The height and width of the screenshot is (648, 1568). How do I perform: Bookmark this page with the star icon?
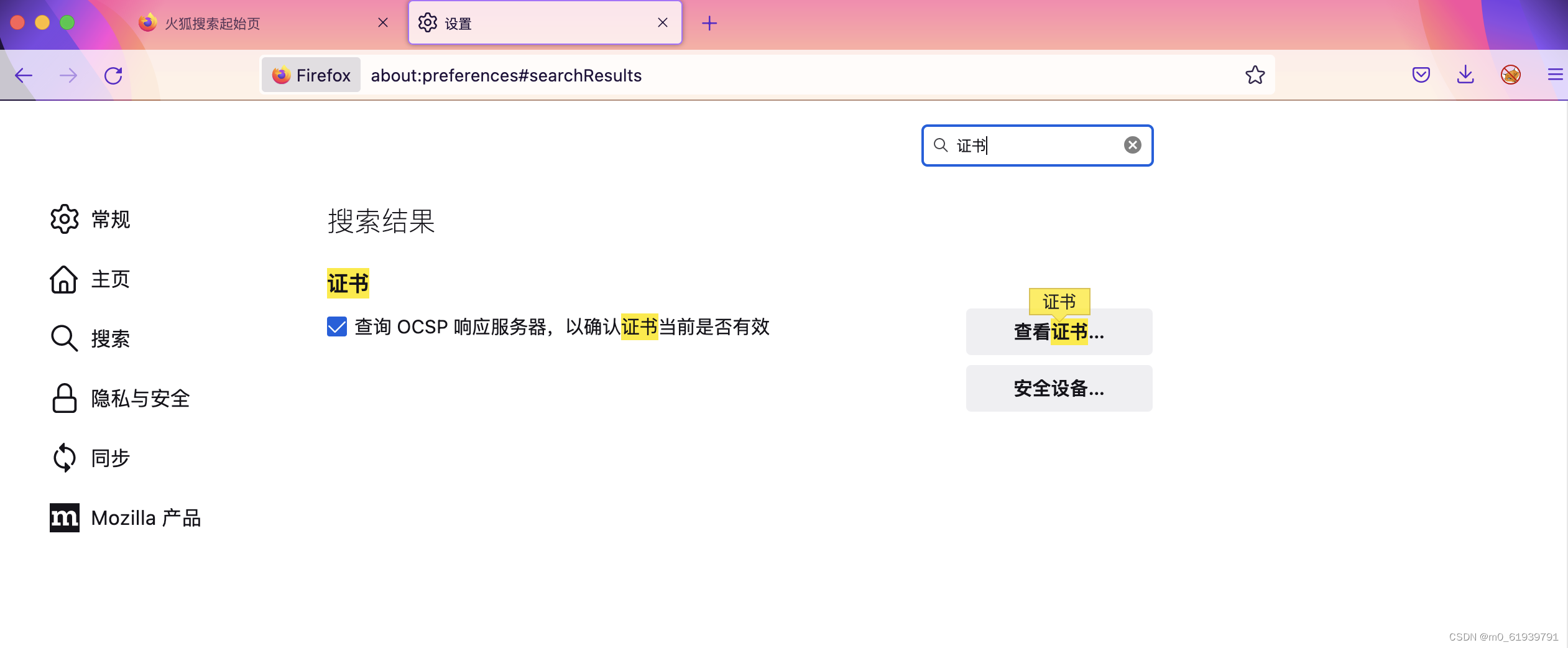[x=1255, y=75]
